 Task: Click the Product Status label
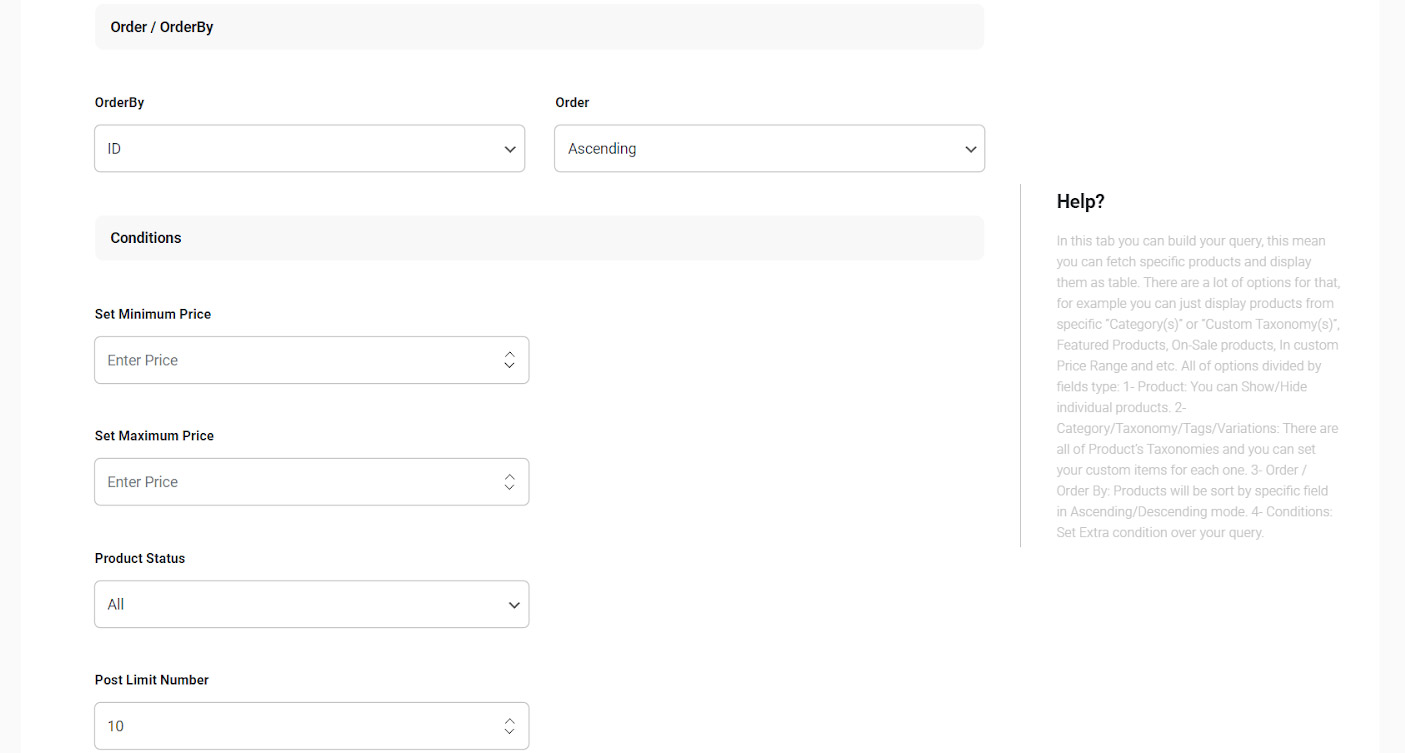(x=140, y=558)
